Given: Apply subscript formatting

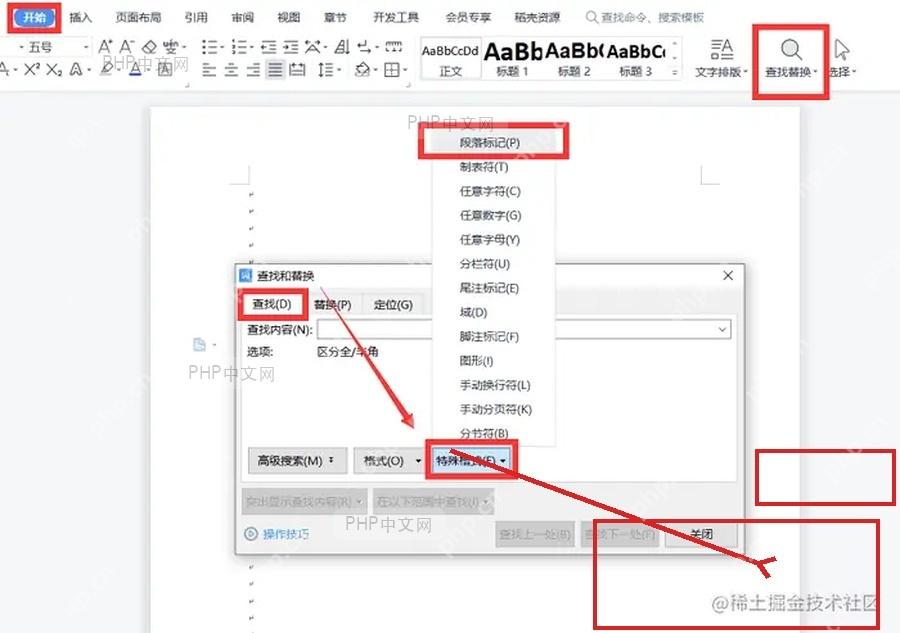Looking at the screenshot, I should 54,70.
